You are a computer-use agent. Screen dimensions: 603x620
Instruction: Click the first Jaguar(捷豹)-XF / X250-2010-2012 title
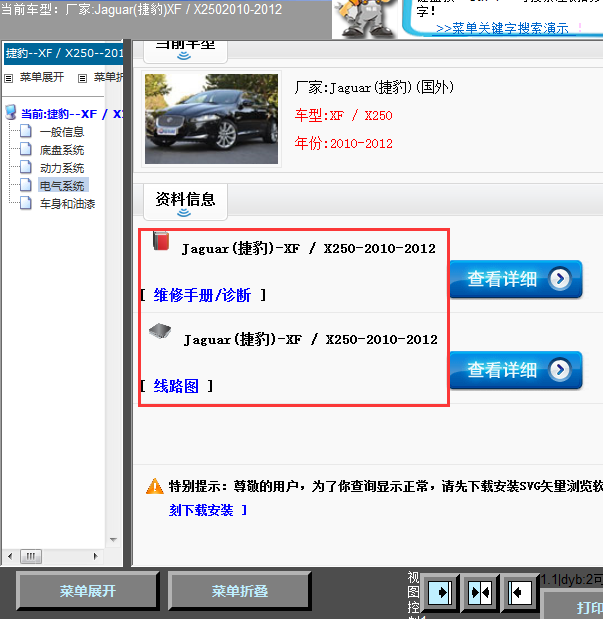click(x=308, y=248)
